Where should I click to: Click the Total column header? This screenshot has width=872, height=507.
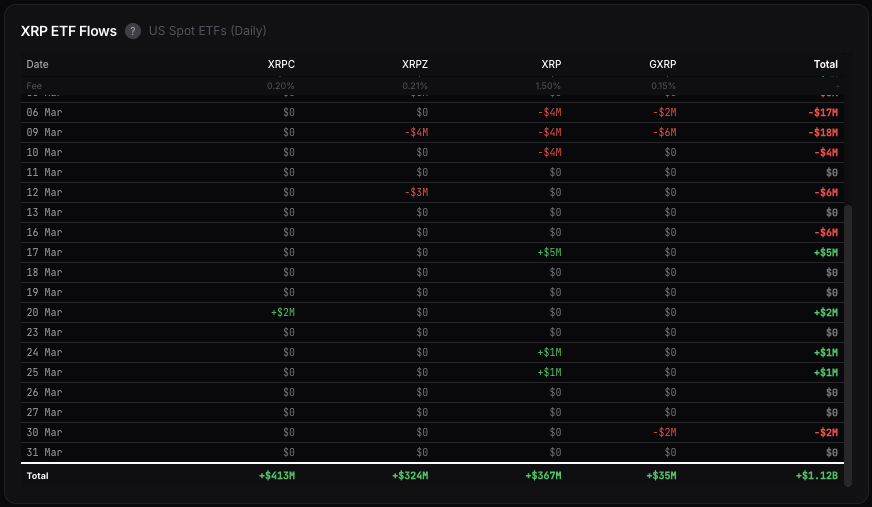click(x=825, y=64)
